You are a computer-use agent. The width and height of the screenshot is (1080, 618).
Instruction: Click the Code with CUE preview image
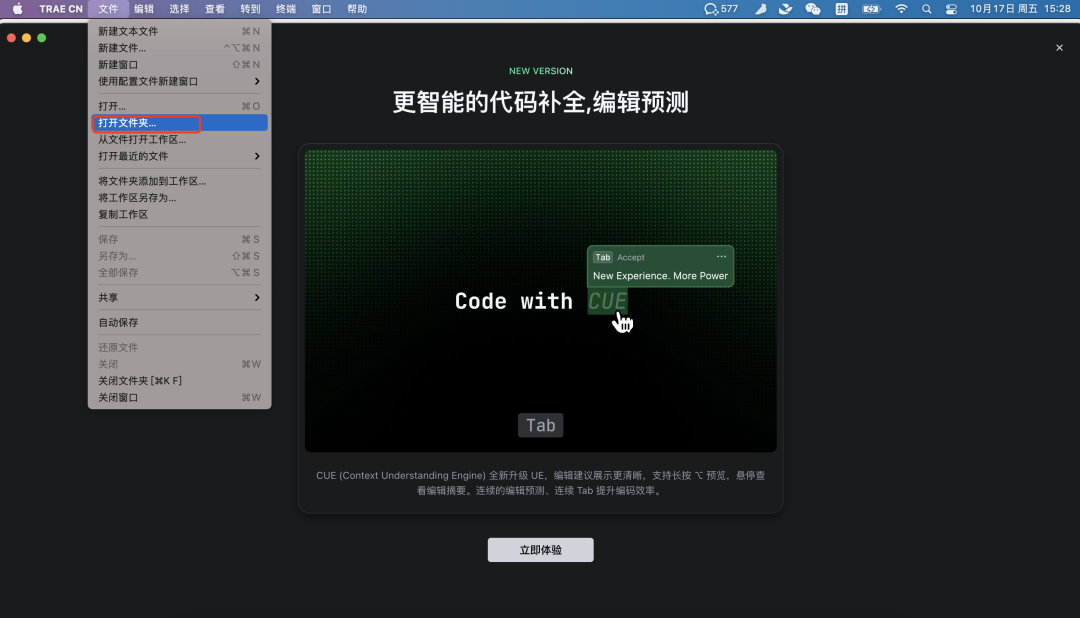pyautogui.click(x=541, y=301)
